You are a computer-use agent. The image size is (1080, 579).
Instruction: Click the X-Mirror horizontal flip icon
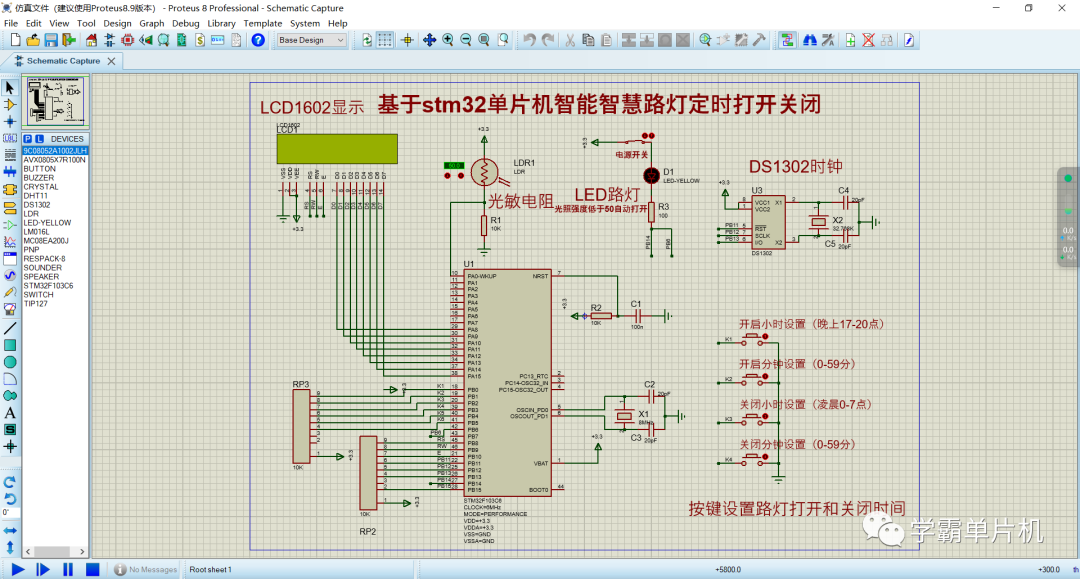tap(10, 531)
